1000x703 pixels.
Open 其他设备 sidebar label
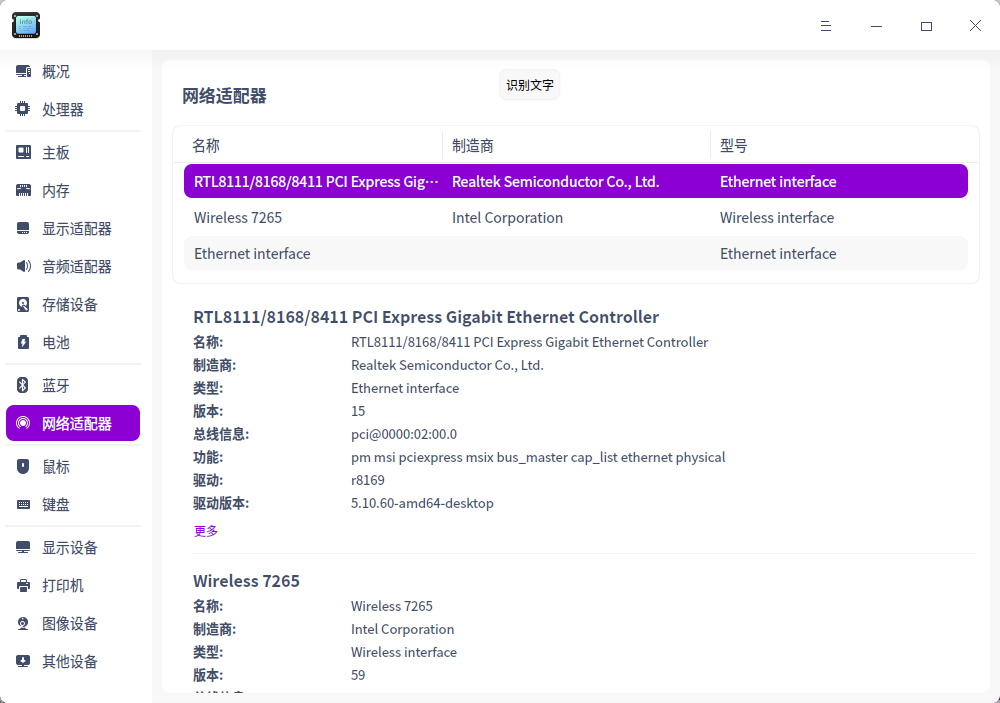pyautogui.click(x=70, y=662)
